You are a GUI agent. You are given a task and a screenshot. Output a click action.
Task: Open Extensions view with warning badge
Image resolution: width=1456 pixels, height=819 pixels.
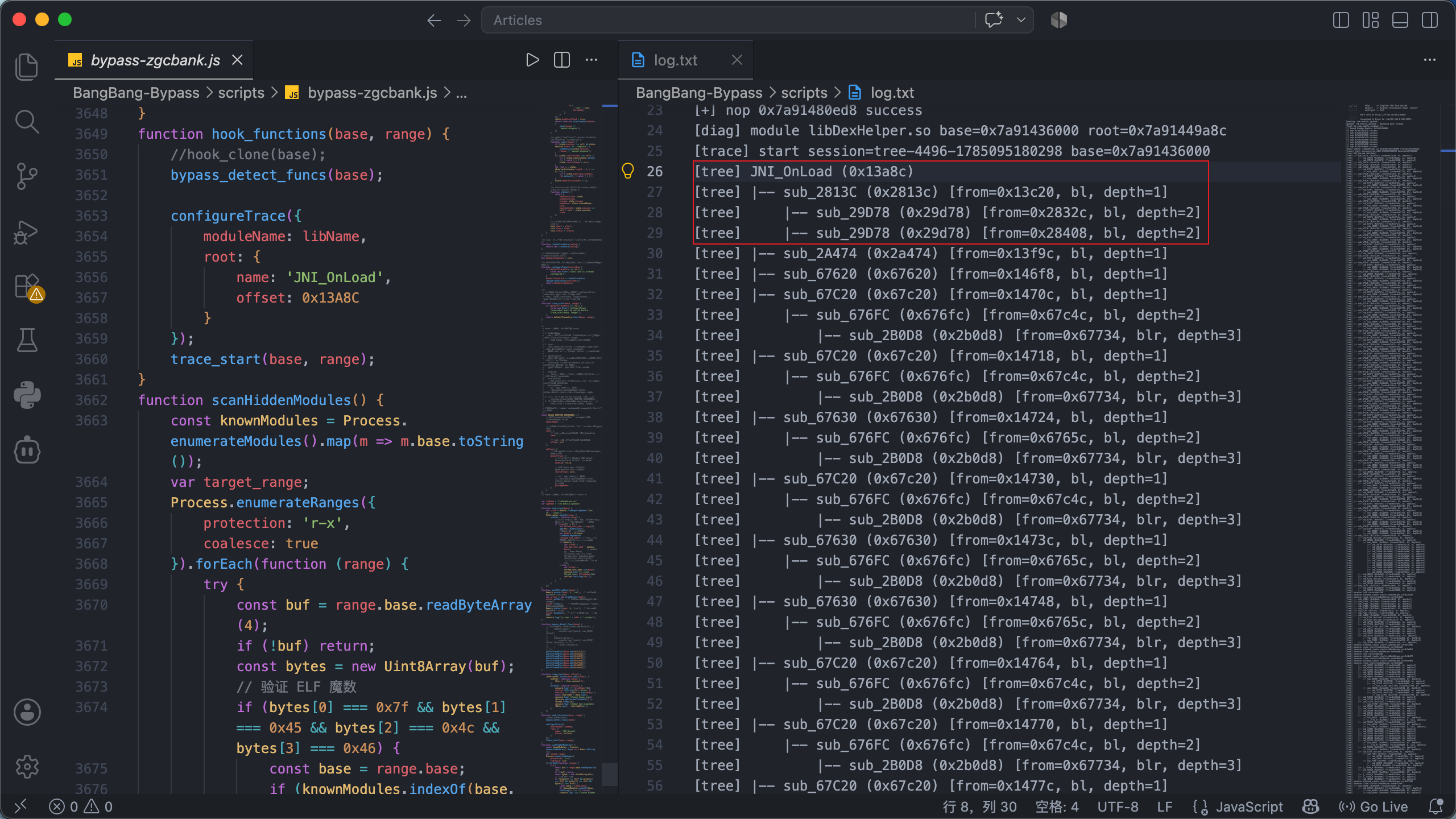[x=28, y=287]
